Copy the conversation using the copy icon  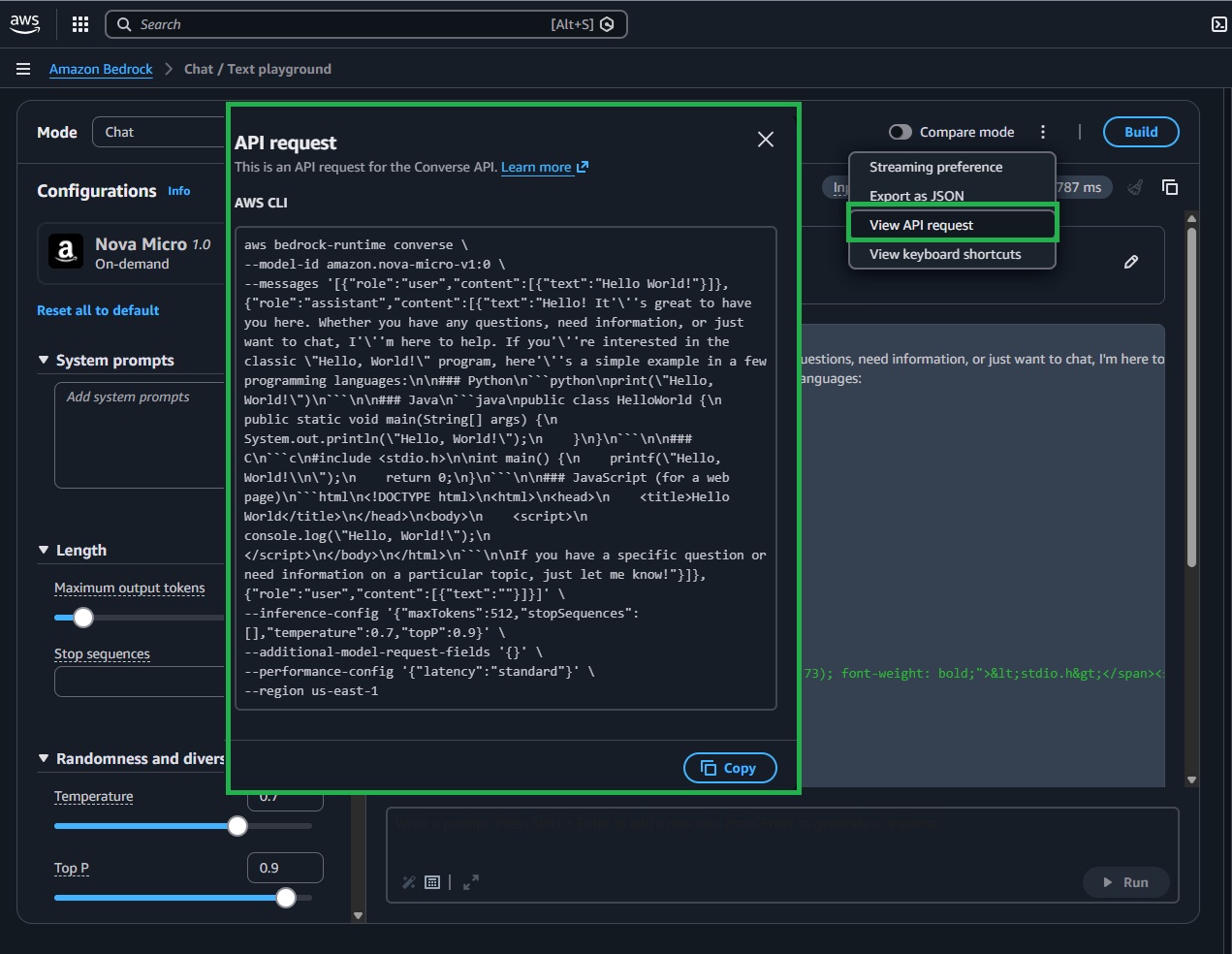click(1170, 187)
